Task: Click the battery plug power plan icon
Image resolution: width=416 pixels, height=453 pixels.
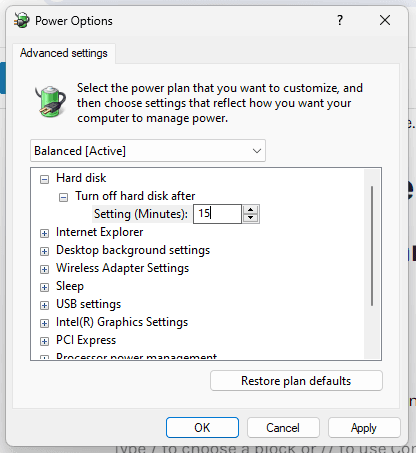Action: [x=50, y=101]
